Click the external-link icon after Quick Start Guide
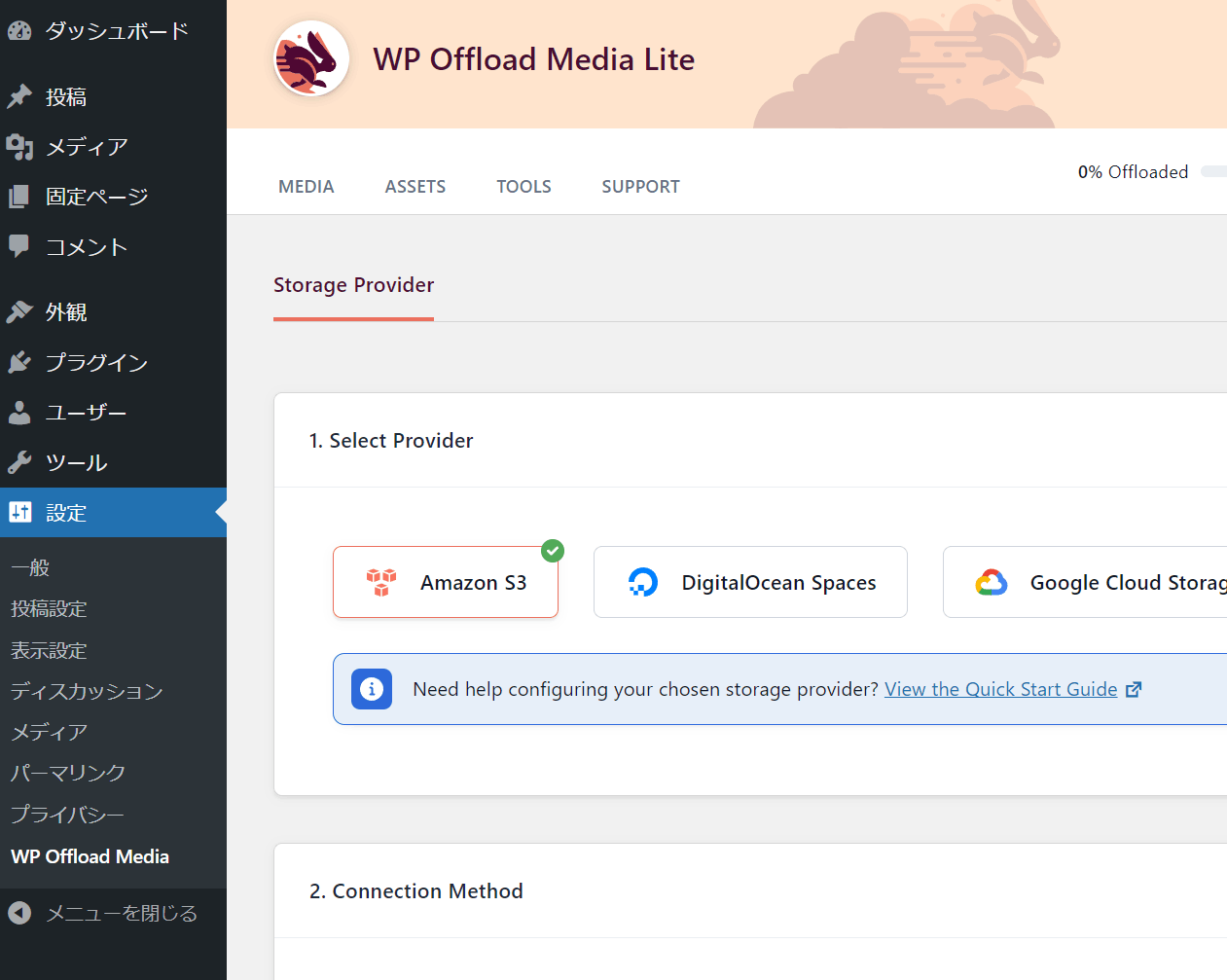 pos(1134,690)
